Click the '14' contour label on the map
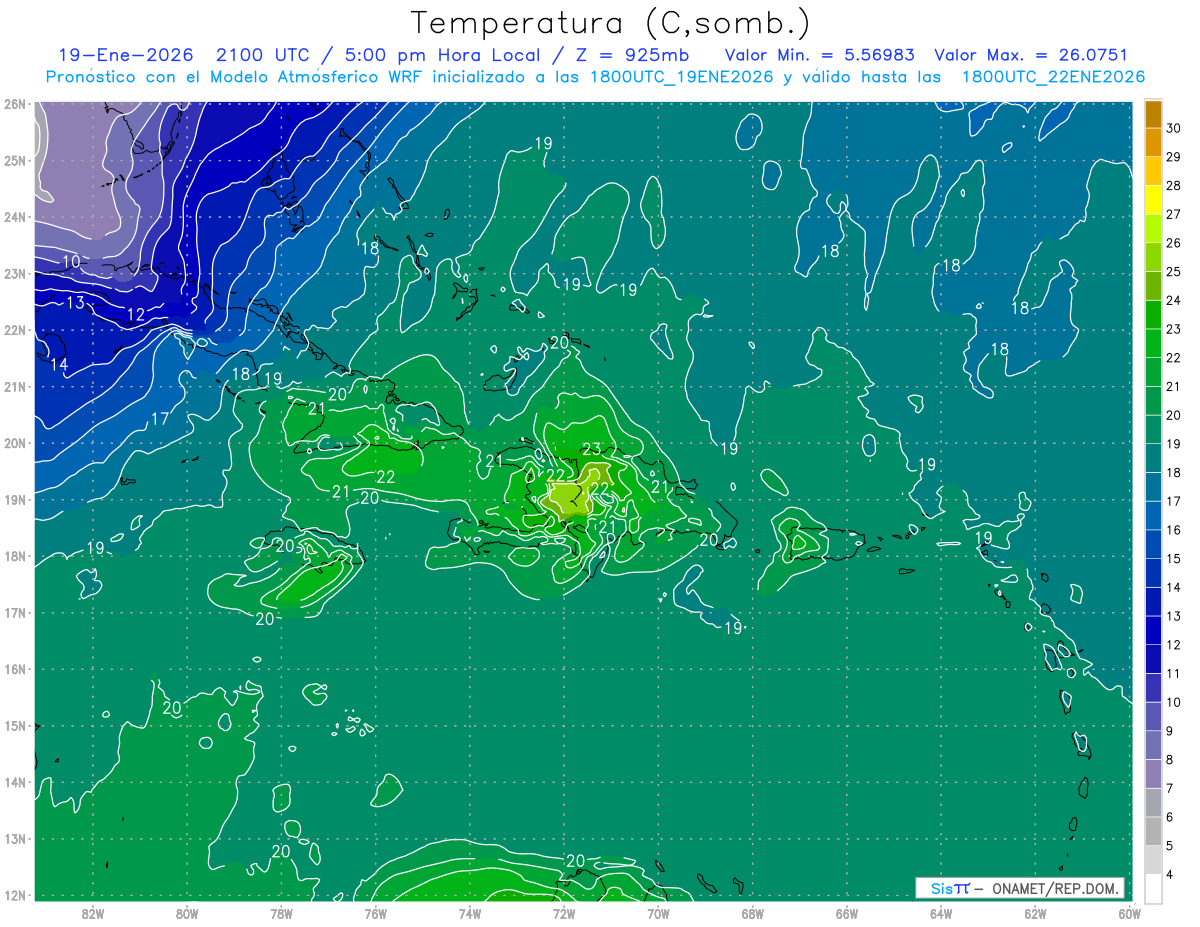Image resolution: width=1200 pixels, height=927 pixels. tap(59, 365)
